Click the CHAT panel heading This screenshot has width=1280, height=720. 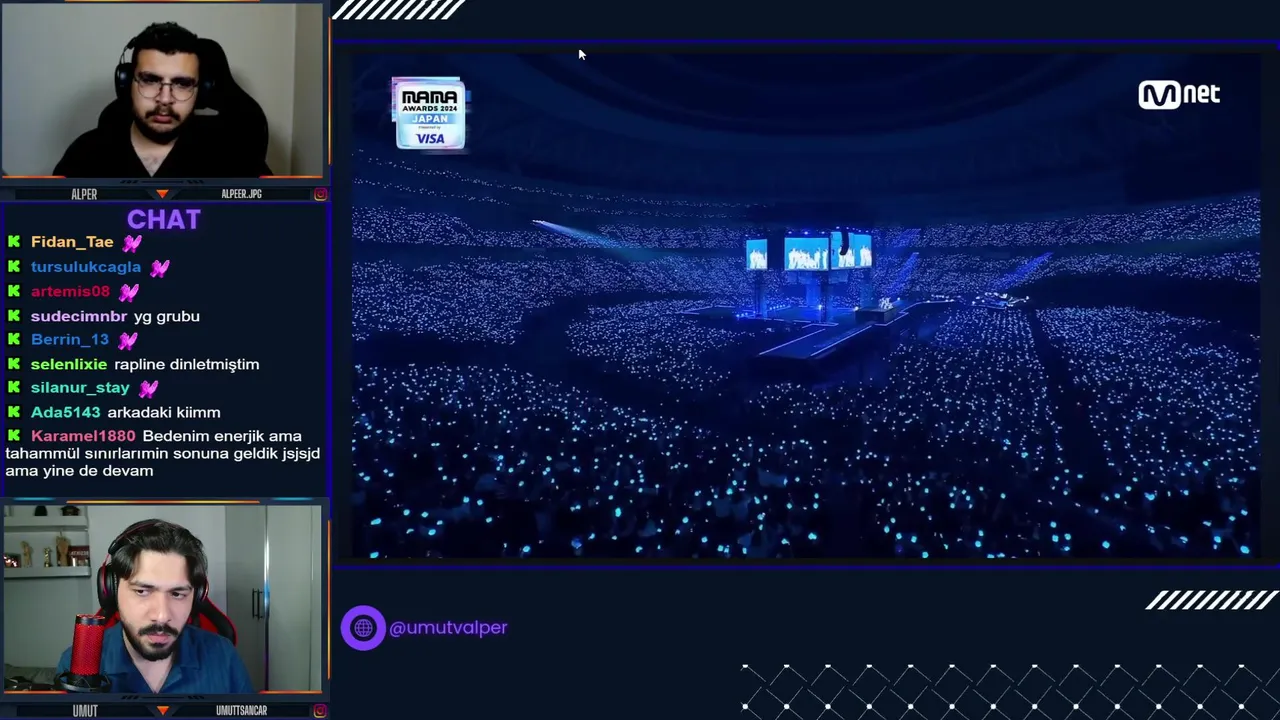[x=164, y=220]
